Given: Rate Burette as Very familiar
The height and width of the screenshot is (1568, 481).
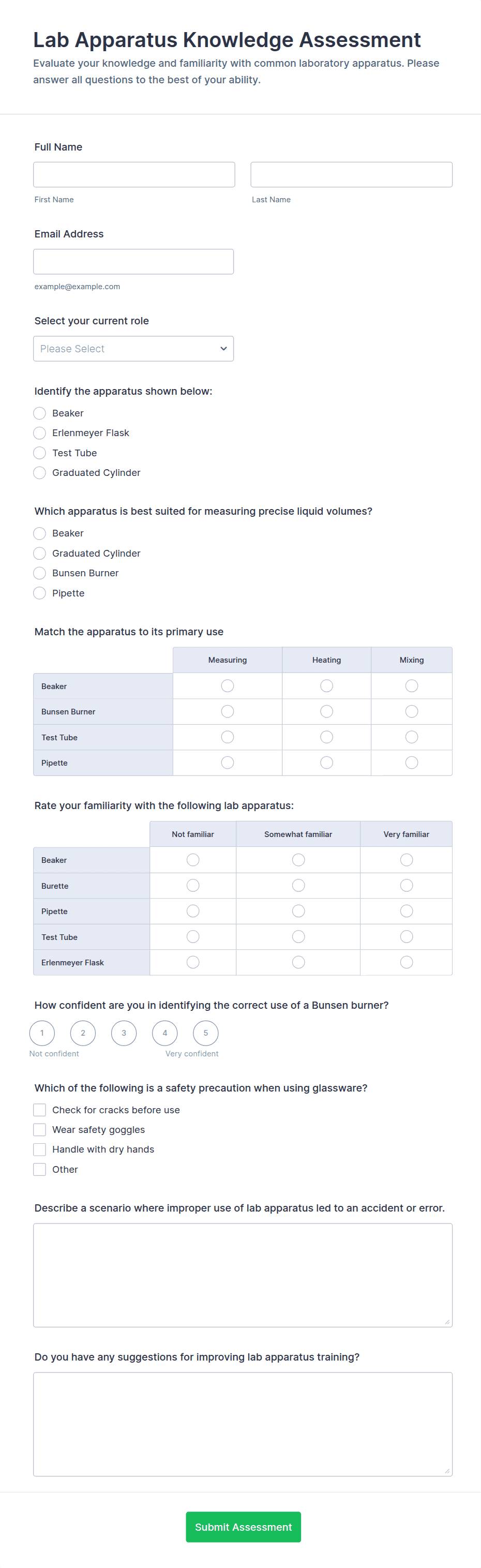Looking at the screenshot, I should pyautogui.click(x=406, y=886).
